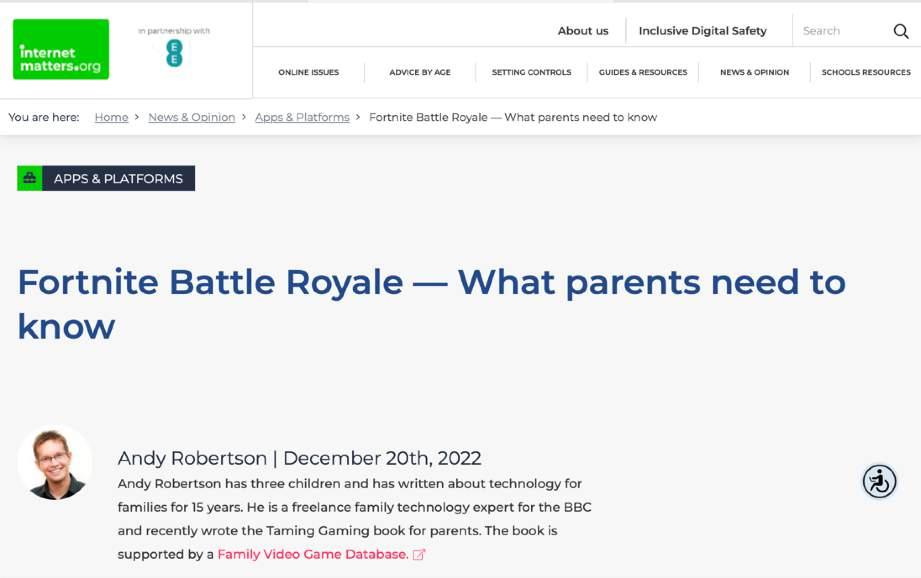Click the green Apps & Platforms category icon
The height and width of the screenshot is (578, 921).
(x=29, y=178)
